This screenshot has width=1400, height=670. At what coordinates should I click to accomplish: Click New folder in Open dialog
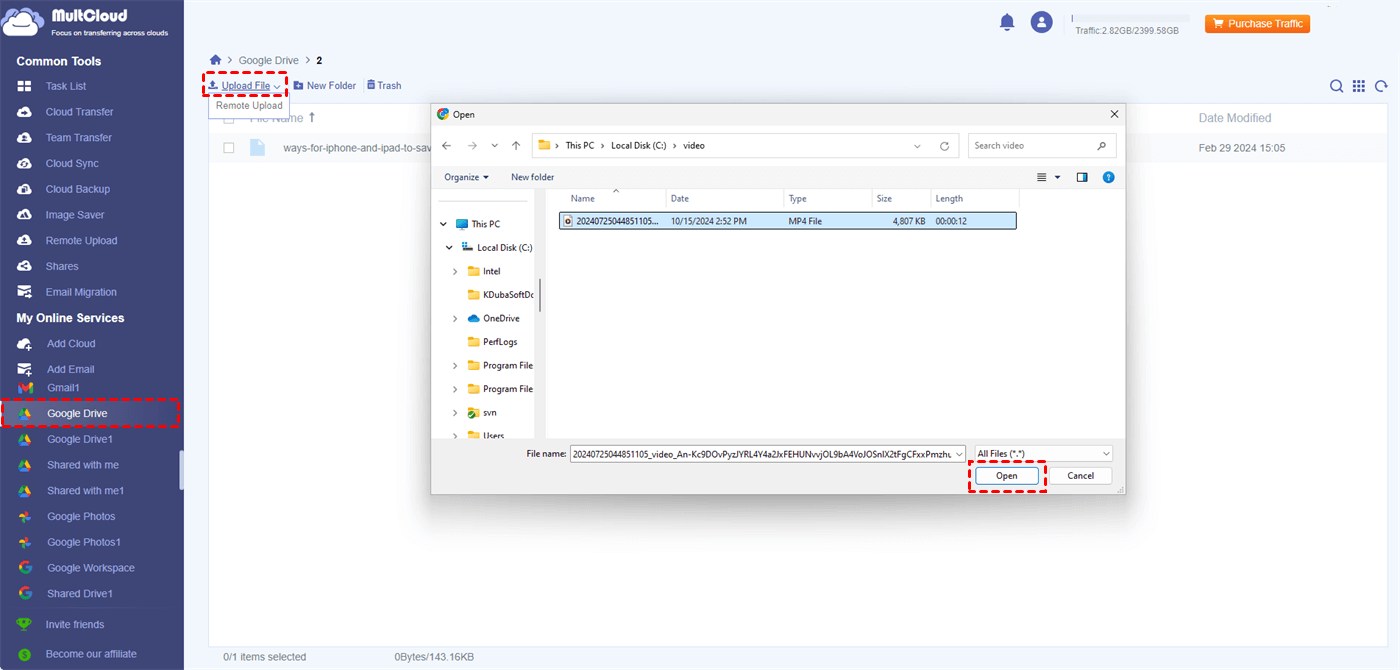532,177
